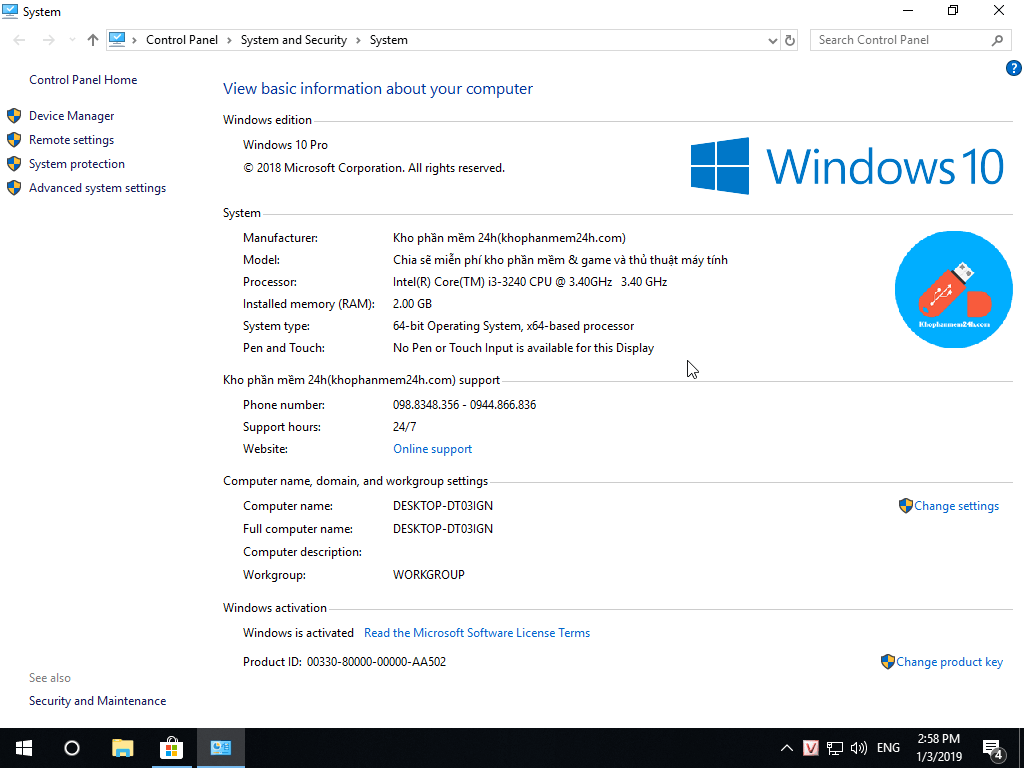Click the volume speaker icon in tray
Screen dimensions: 1024x768
point(858,748)
